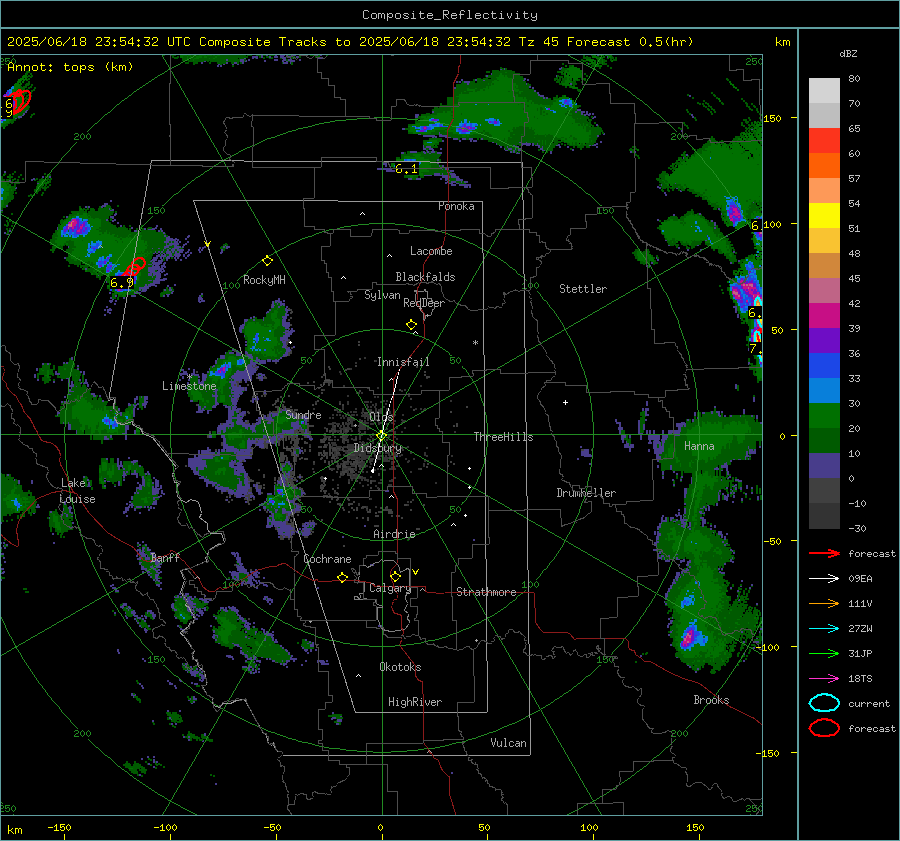
Task: Click yellow diamond marker above RockyMH label
Action: tap(267, 261)
